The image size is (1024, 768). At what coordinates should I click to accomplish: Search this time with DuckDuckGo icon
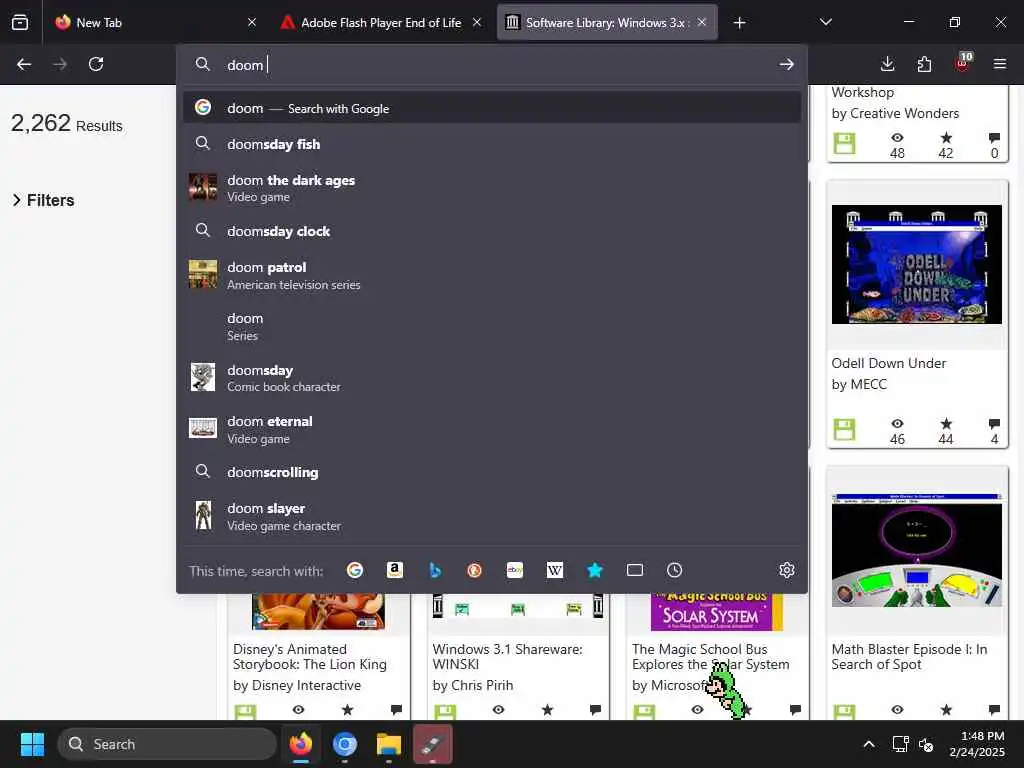475,570
